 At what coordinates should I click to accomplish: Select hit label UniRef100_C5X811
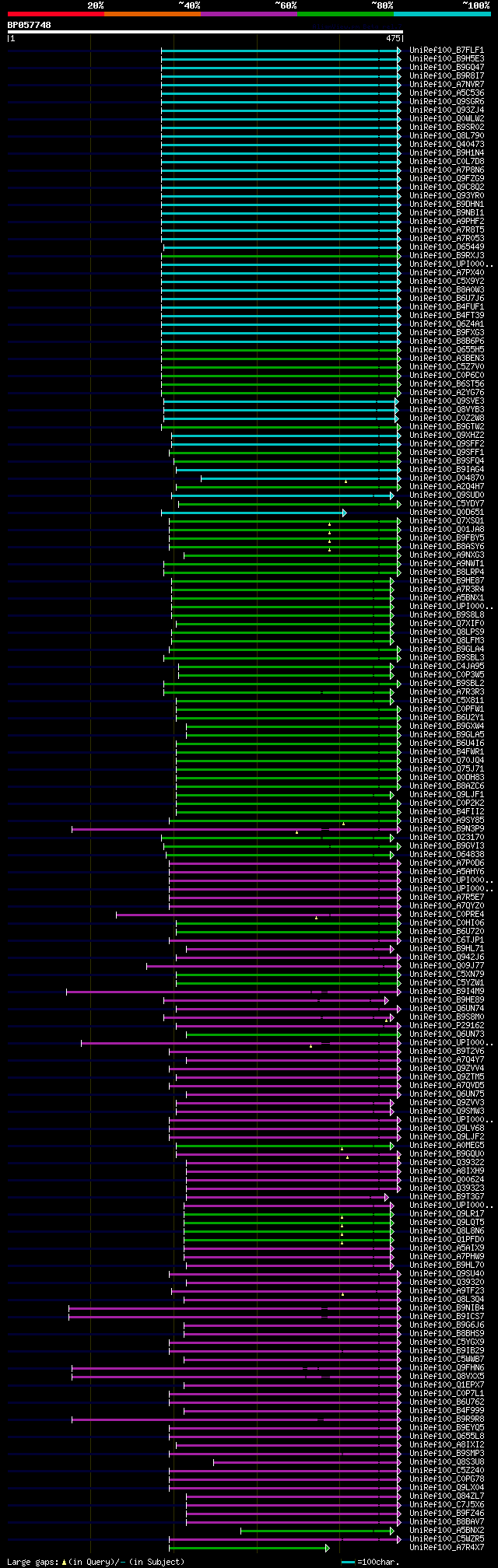pos(447,700)
